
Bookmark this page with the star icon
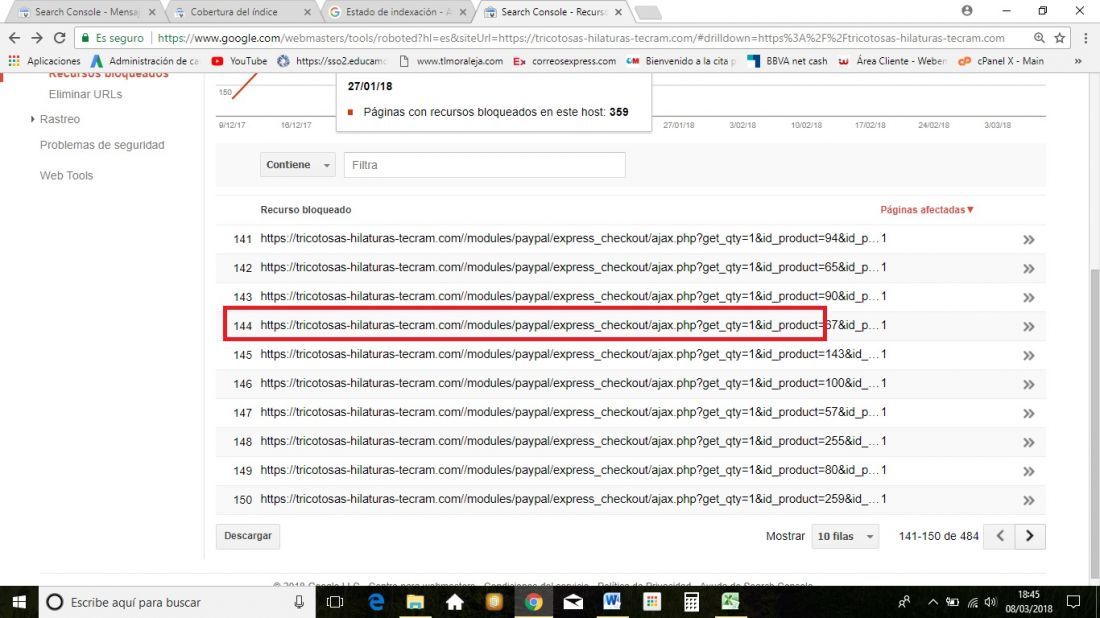click(x=1059, y=38)
